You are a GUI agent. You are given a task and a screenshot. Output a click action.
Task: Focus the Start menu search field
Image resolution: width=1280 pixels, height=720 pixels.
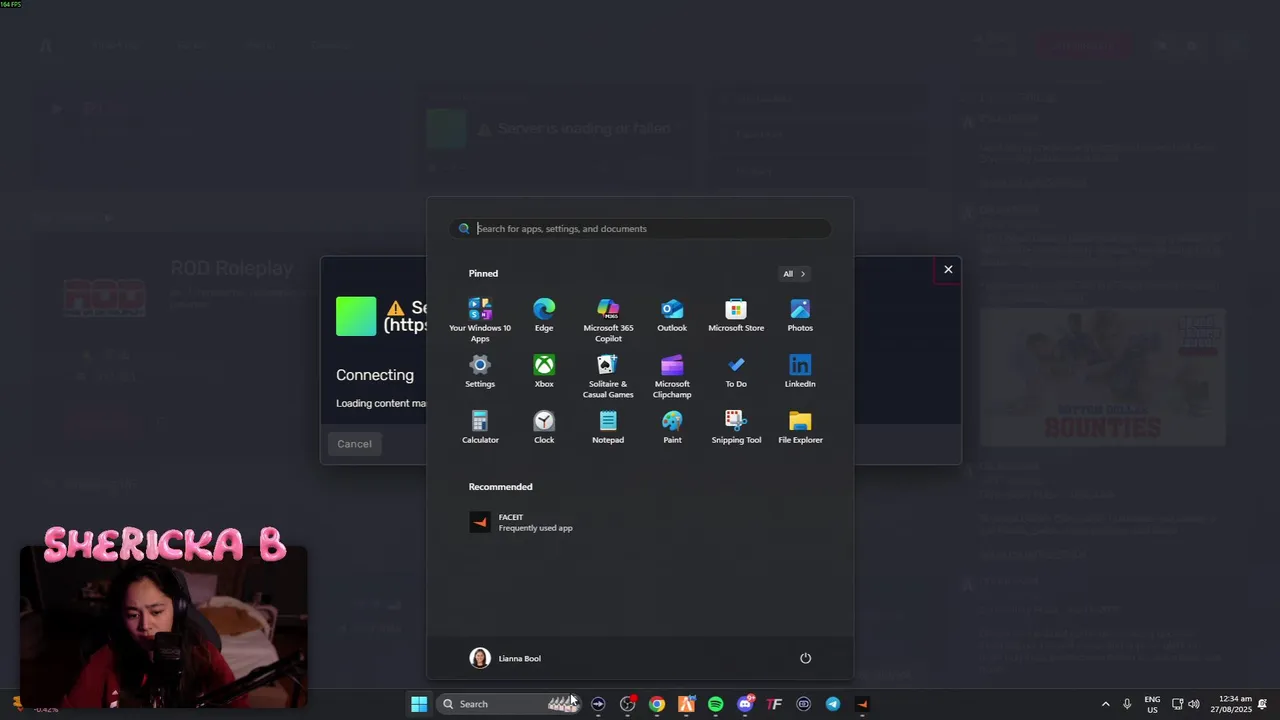click(640, 228)
